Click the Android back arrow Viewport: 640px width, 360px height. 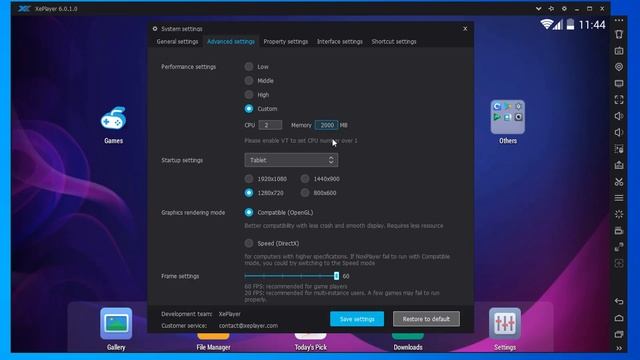pyautogui.click(x=619, y=301)
